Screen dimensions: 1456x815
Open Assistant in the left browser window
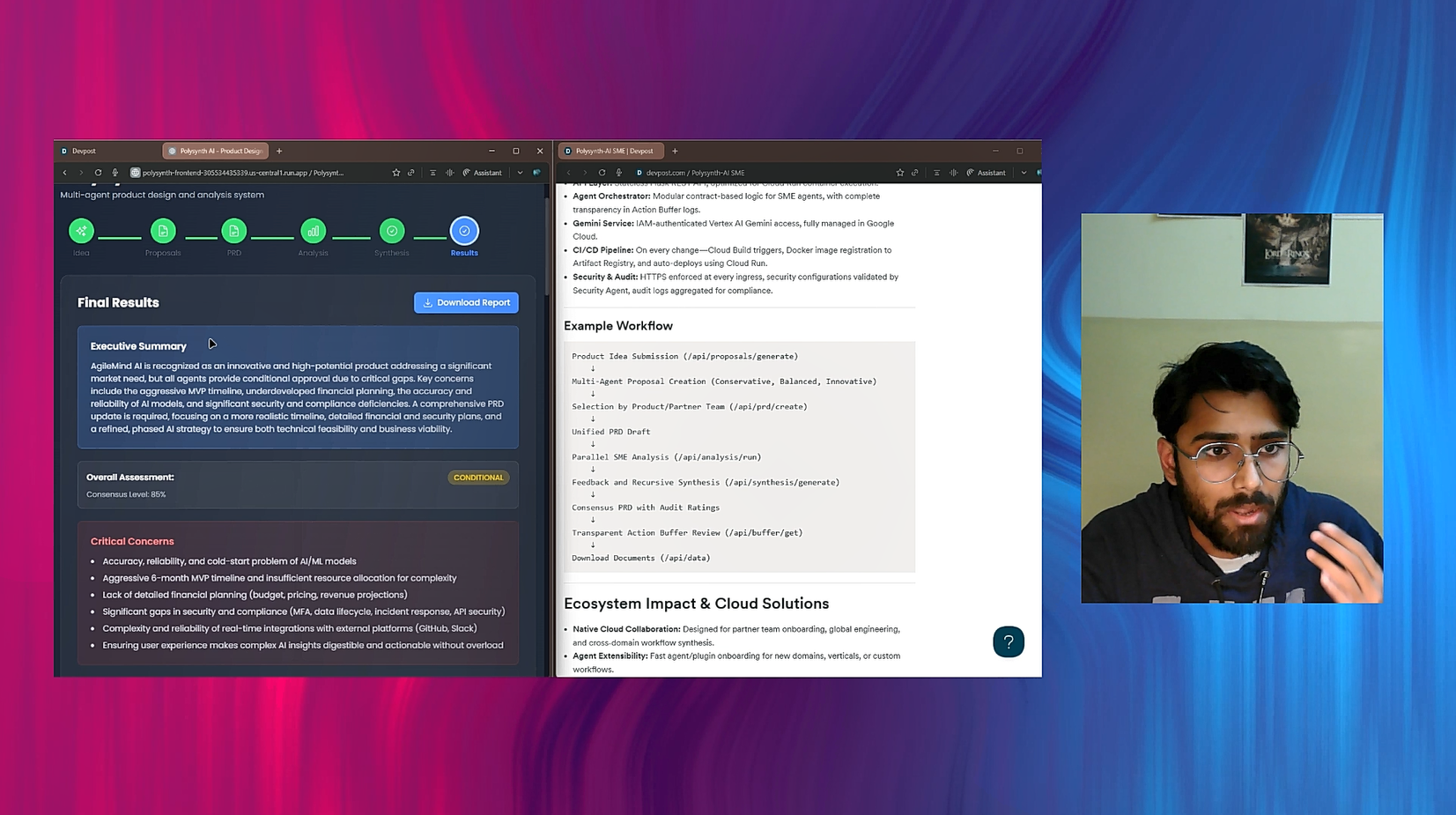[x=483, y=173]
